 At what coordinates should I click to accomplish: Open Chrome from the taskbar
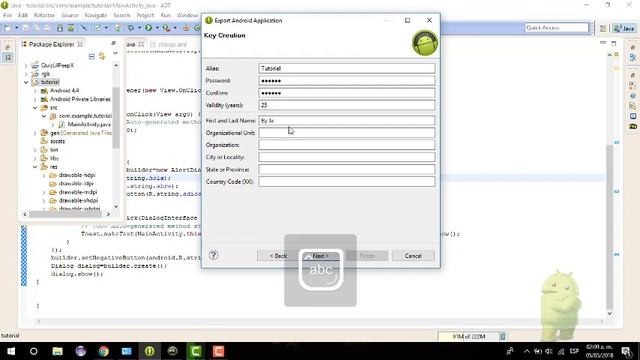pos(104,351)
